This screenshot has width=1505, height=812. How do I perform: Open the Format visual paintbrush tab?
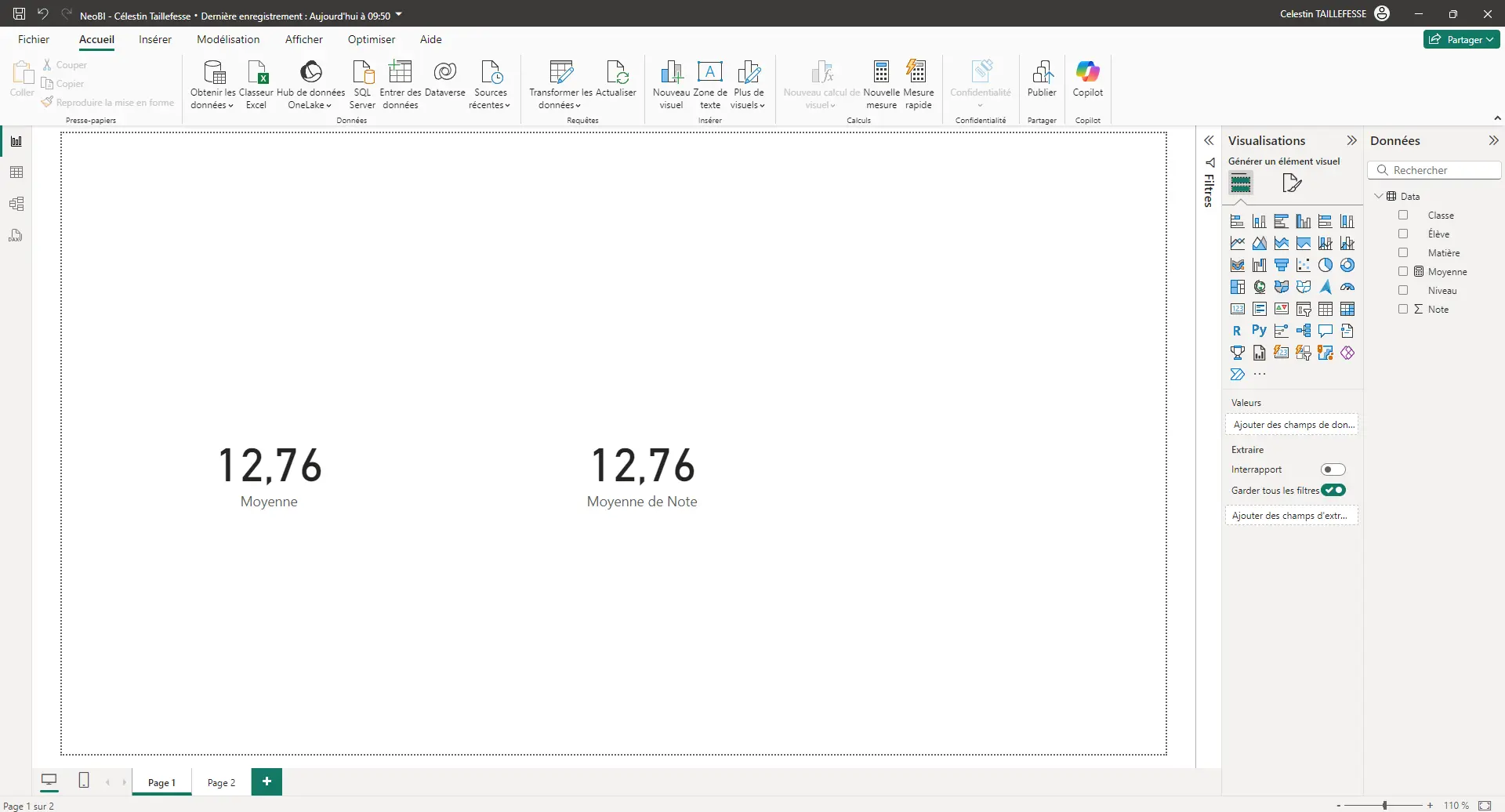pyautogui.click(x=1292, y=183)
